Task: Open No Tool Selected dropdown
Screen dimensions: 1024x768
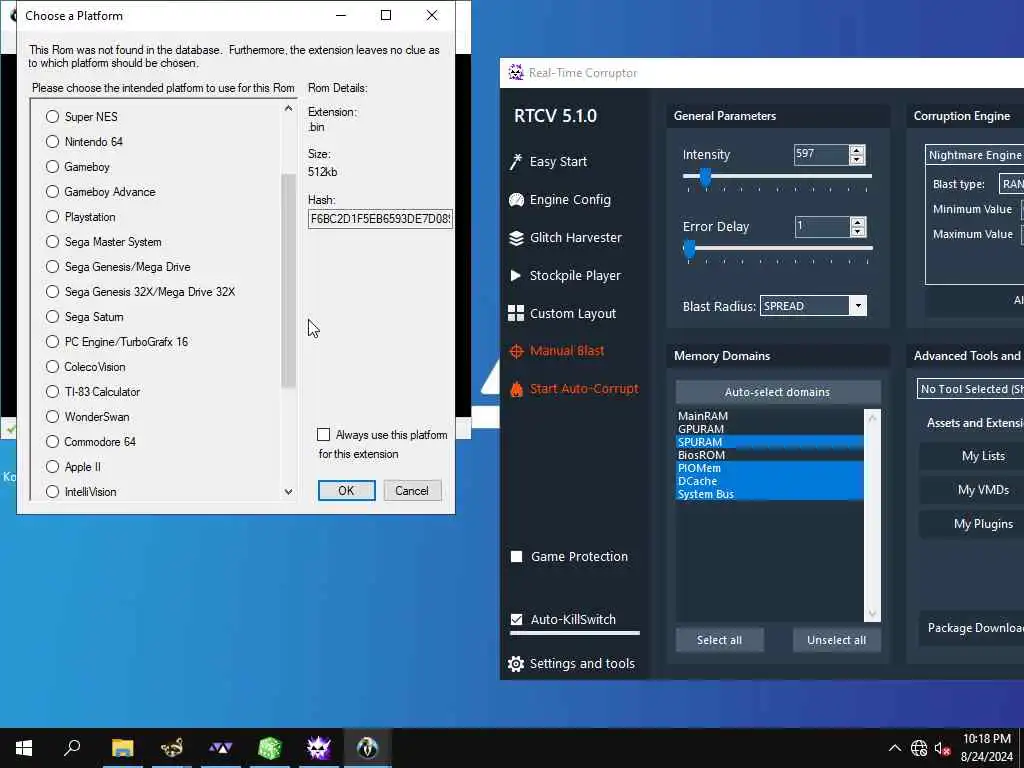Action: pos(970,389)
